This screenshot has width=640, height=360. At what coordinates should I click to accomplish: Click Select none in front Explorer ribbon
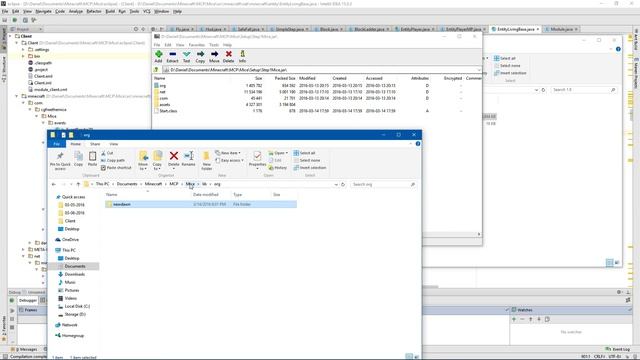[x=307, y=160]
